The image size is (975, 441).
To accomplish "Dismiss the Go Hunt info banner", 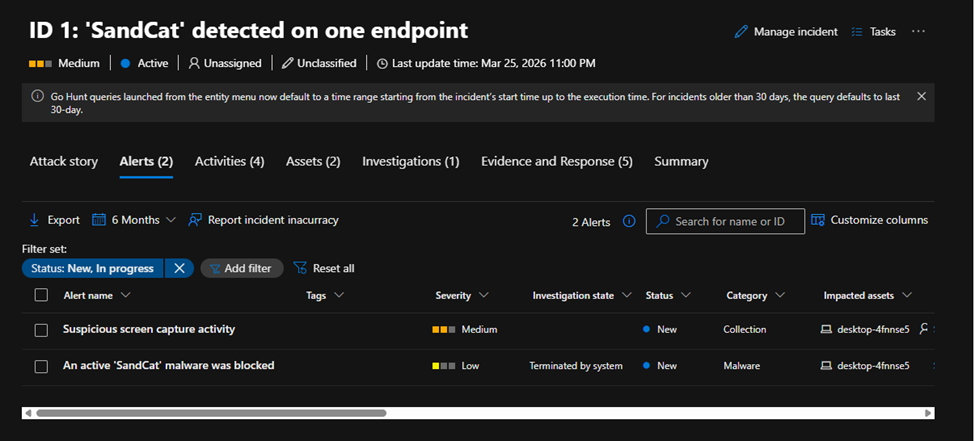I will pos(921,96).
